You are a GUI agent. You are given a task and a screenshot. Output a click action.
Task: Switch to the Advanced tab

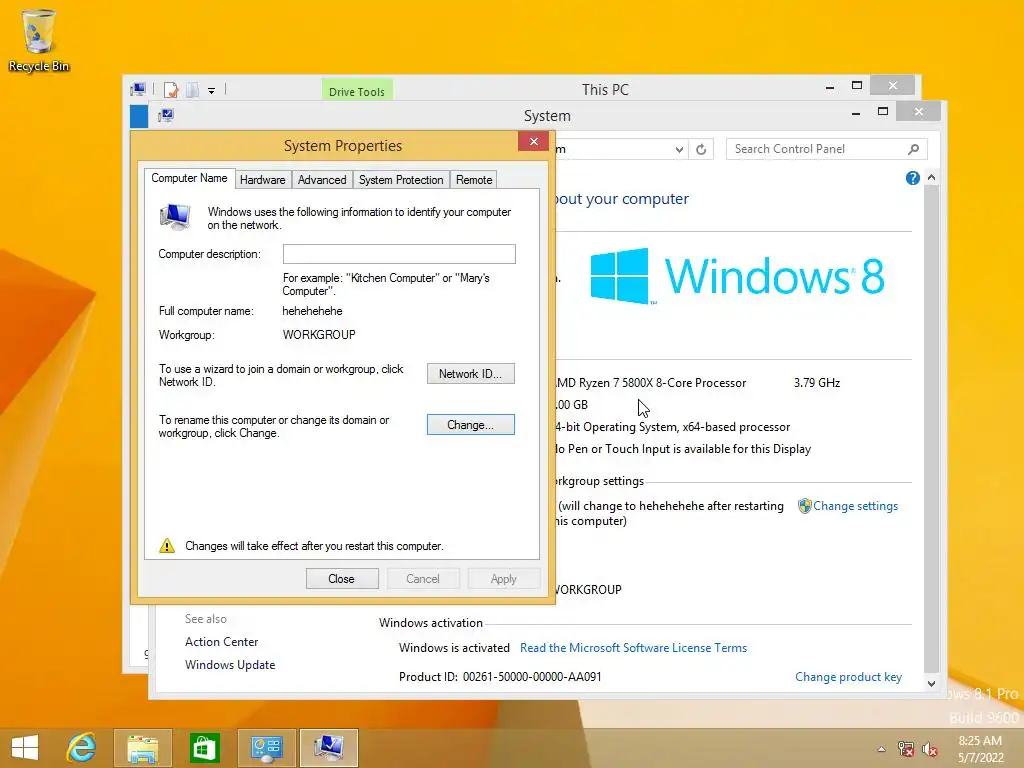tap(322, 180)
